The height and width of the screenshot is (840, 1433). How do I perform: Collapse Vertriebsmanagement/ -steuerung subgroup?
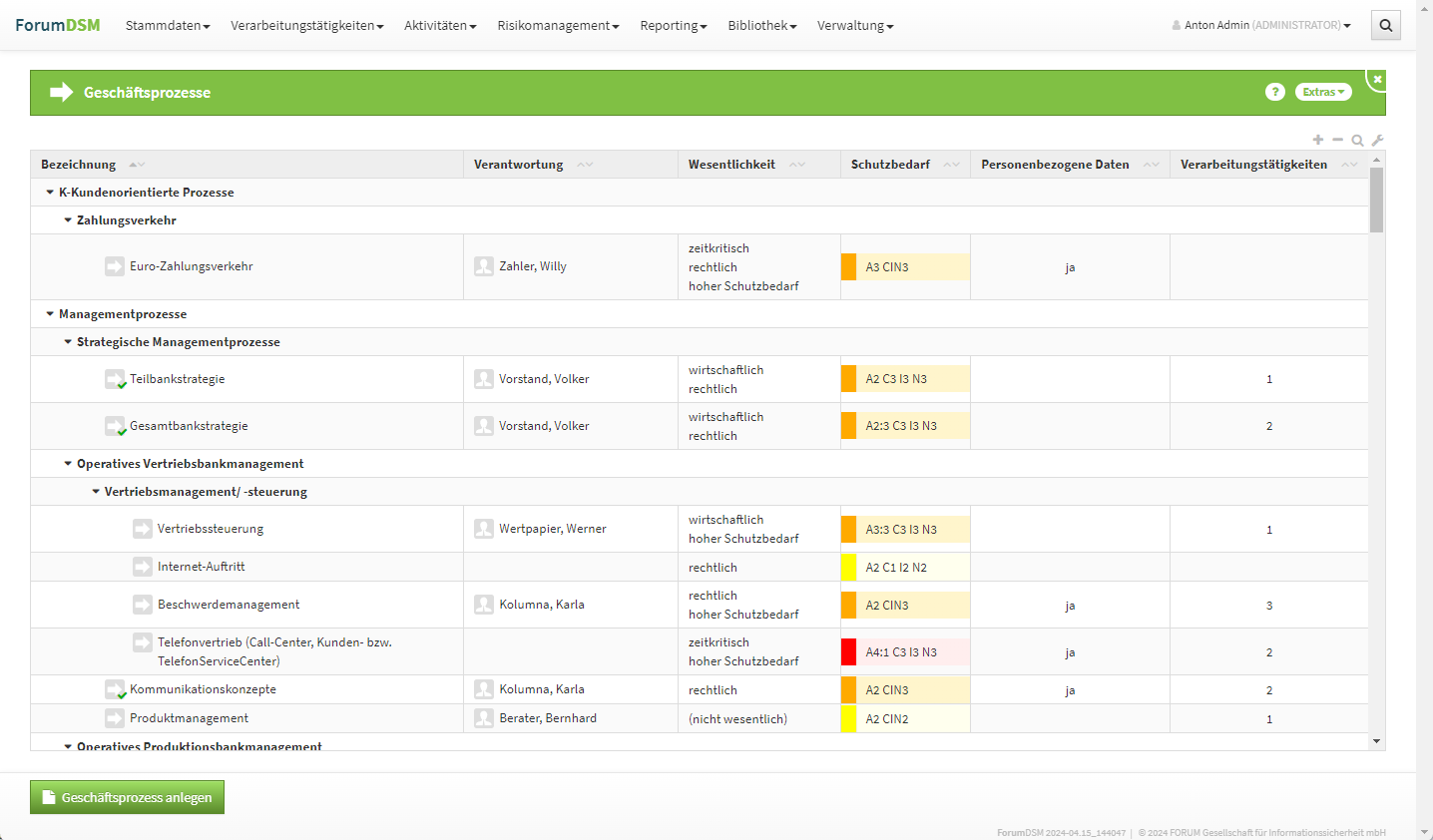pyautogui.click(x=96, y=492)
